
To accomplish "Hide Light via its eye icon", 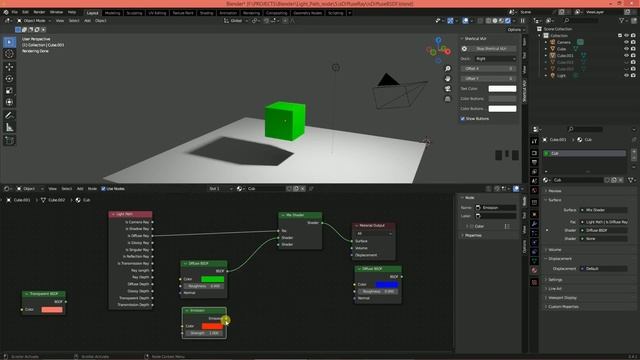I will [626, 76].
